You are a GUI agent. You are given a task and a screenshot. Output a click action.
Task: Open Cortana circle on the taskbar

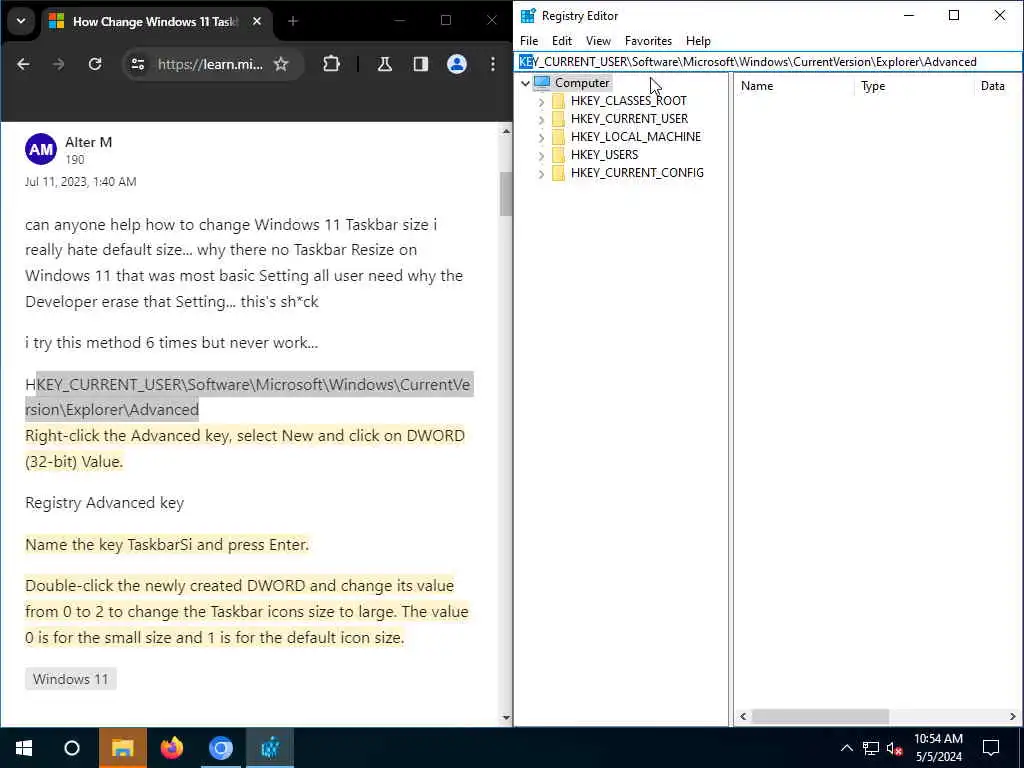point(72,748)
